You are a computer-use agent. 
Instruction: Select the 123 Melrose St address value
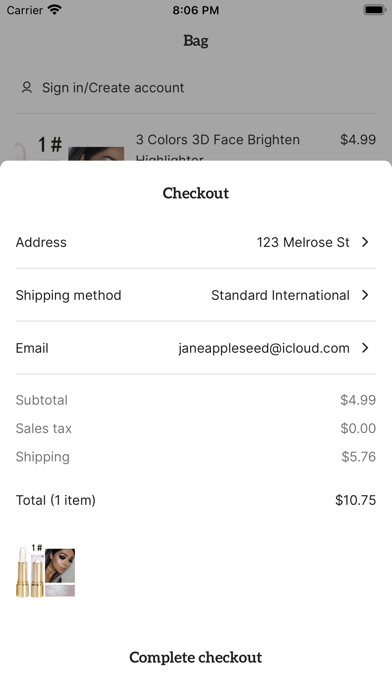point(303,242)
